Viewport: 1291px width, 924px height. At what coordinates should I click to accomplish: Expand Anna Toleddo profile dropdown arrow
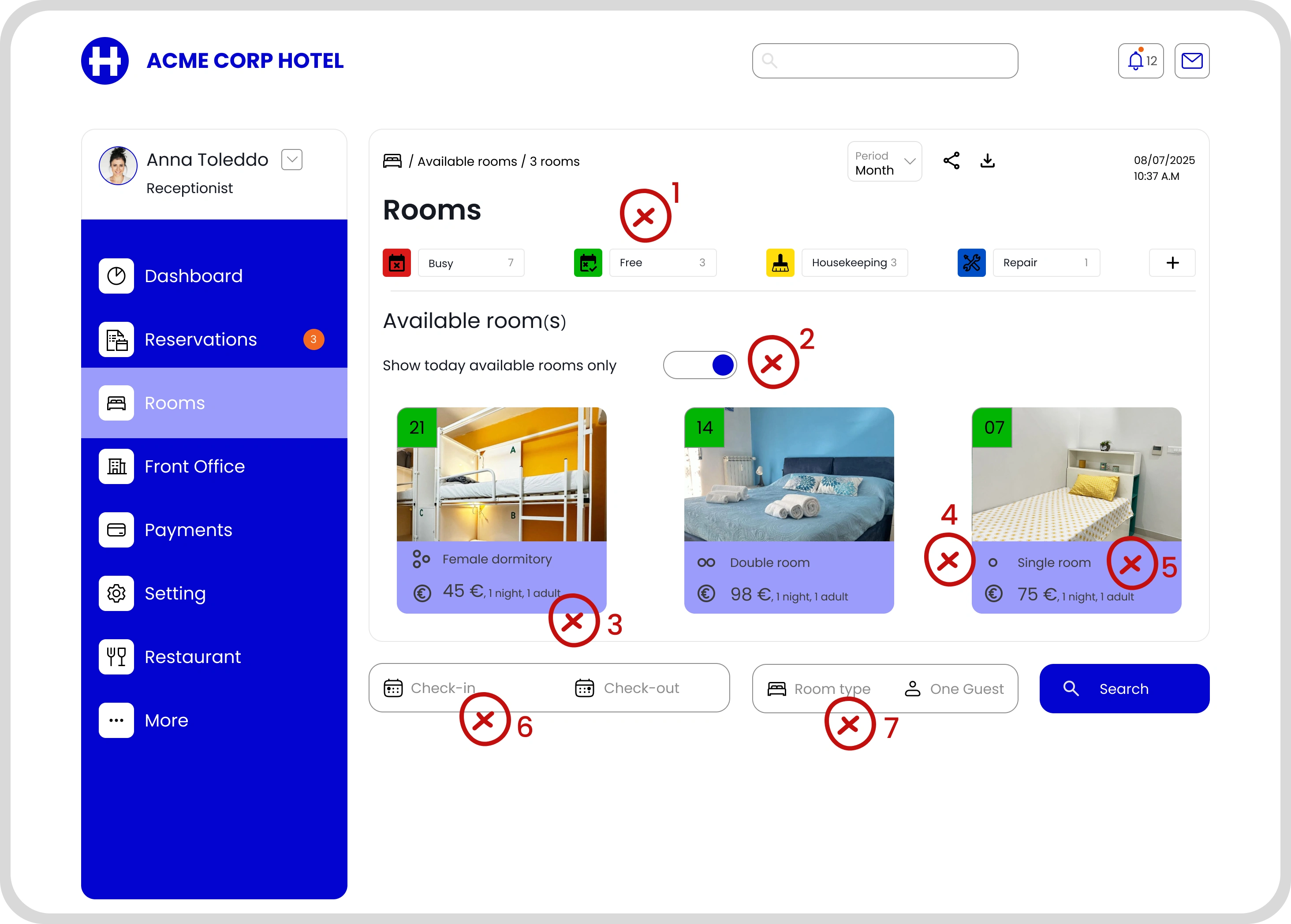point(292,160)
